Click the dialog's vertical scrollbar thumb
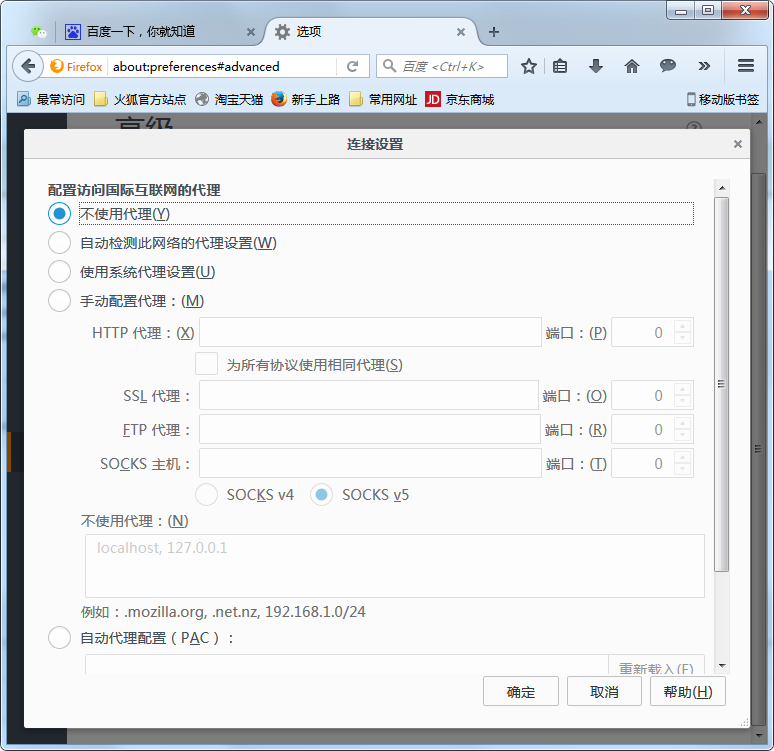Viewport: 774px width, 751px height. (x=721, y=384)
